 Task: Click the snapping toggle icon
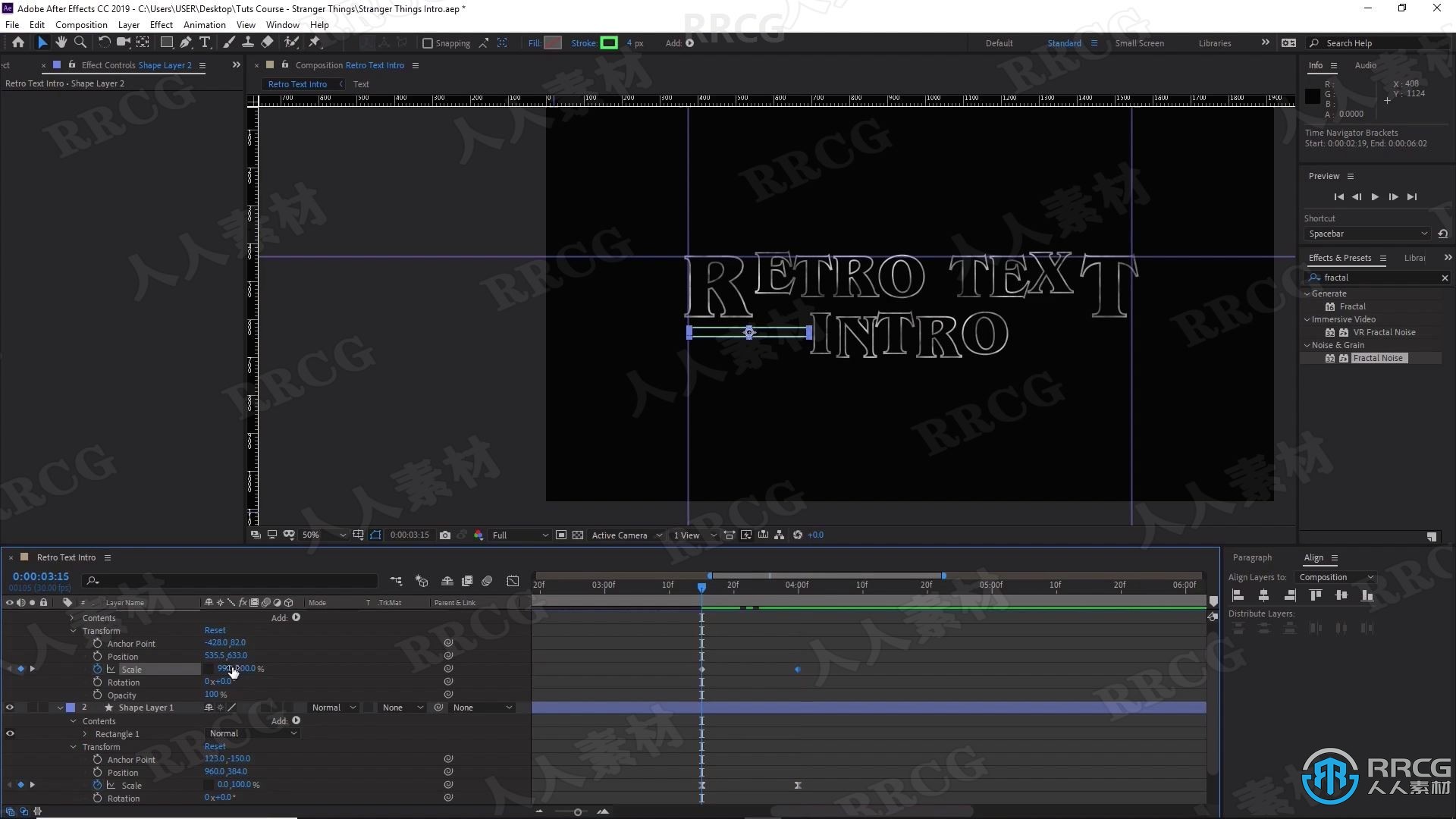tap(425, 42)
